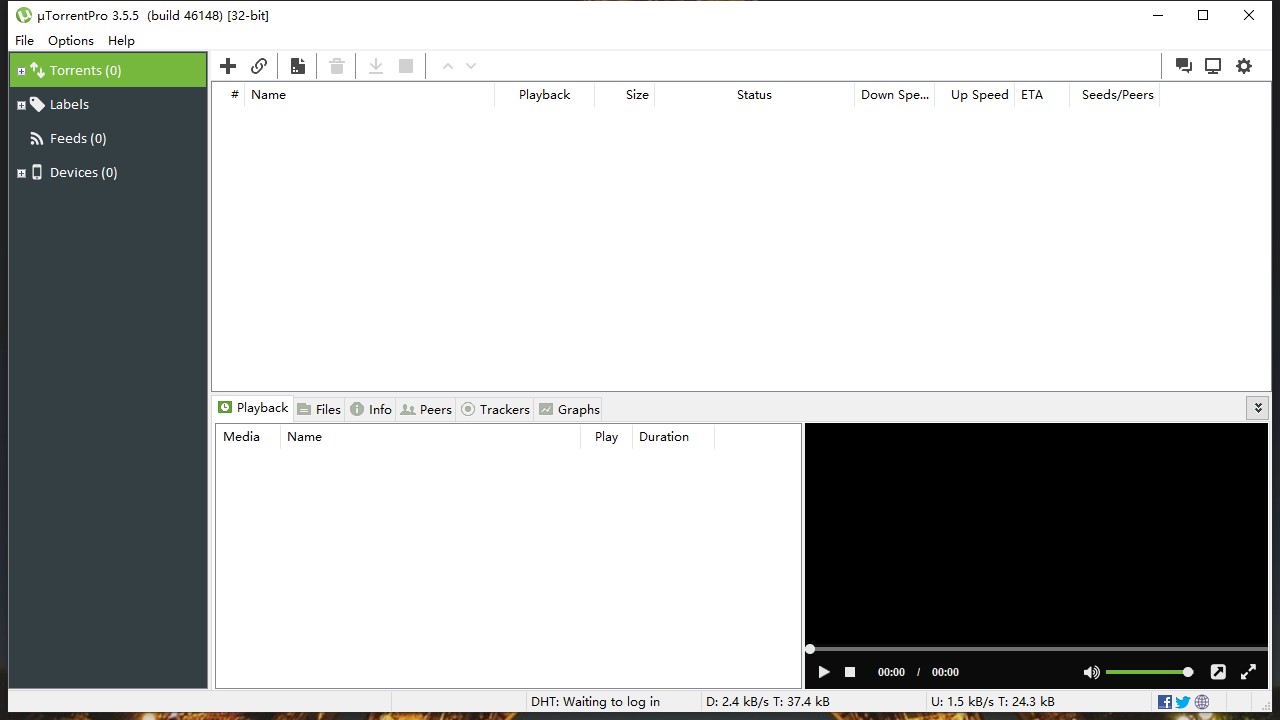Click Move Up Queue arrow

click(448, 66)
